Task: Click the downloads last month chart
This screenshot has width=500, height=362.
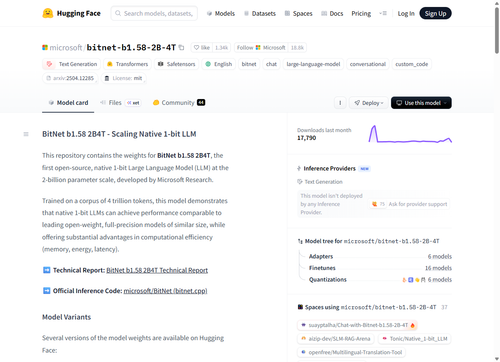Action: 410,134
